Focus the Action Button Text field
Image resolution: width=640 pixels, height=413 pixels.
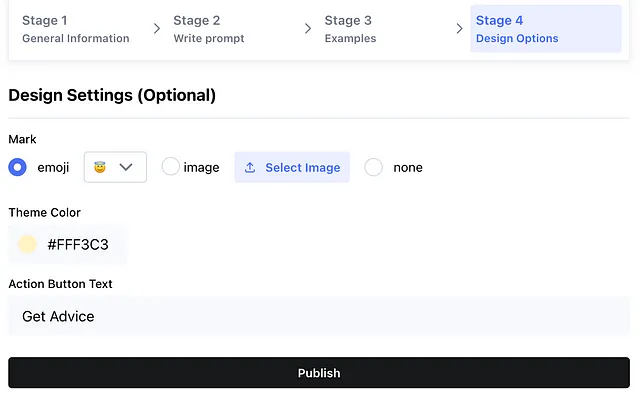coord(319,316)
